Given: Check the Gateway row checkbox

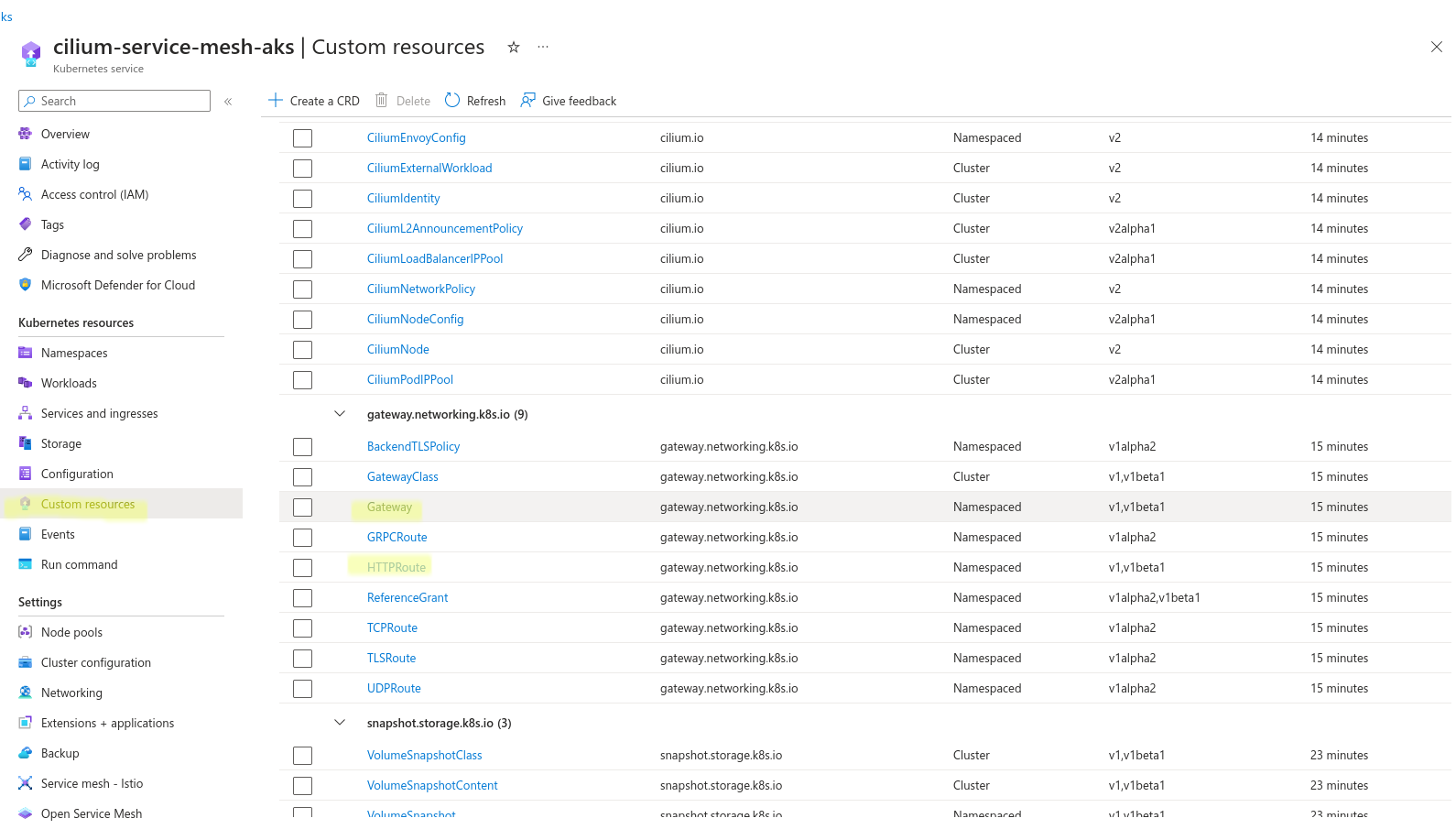Looking at the screenshot, I should click(x=302, y=507).
